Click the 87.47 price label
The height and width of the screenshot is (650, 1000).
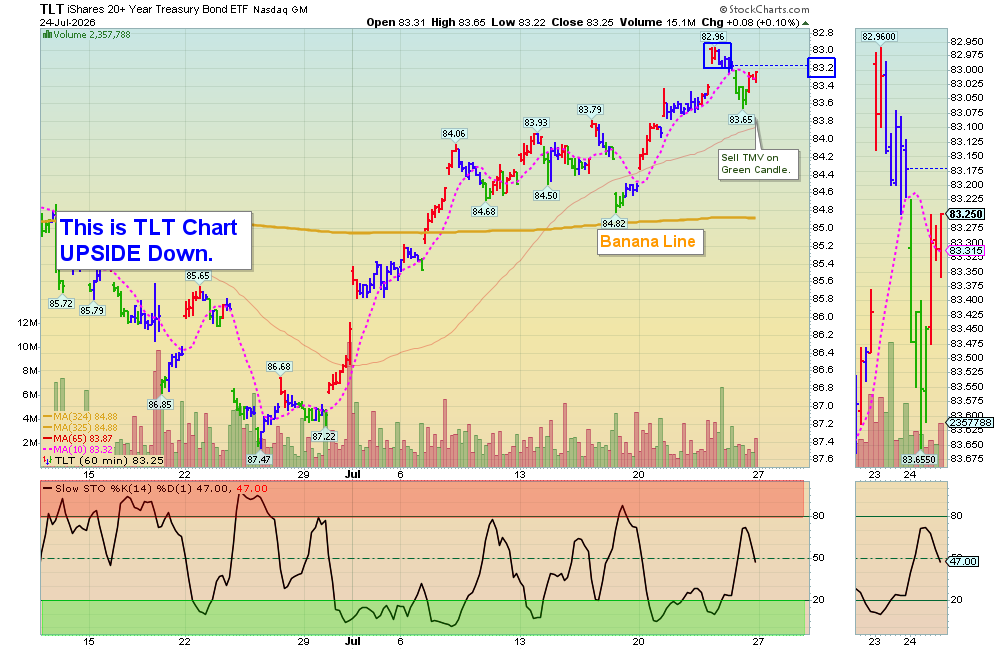[x=259, y=459]
